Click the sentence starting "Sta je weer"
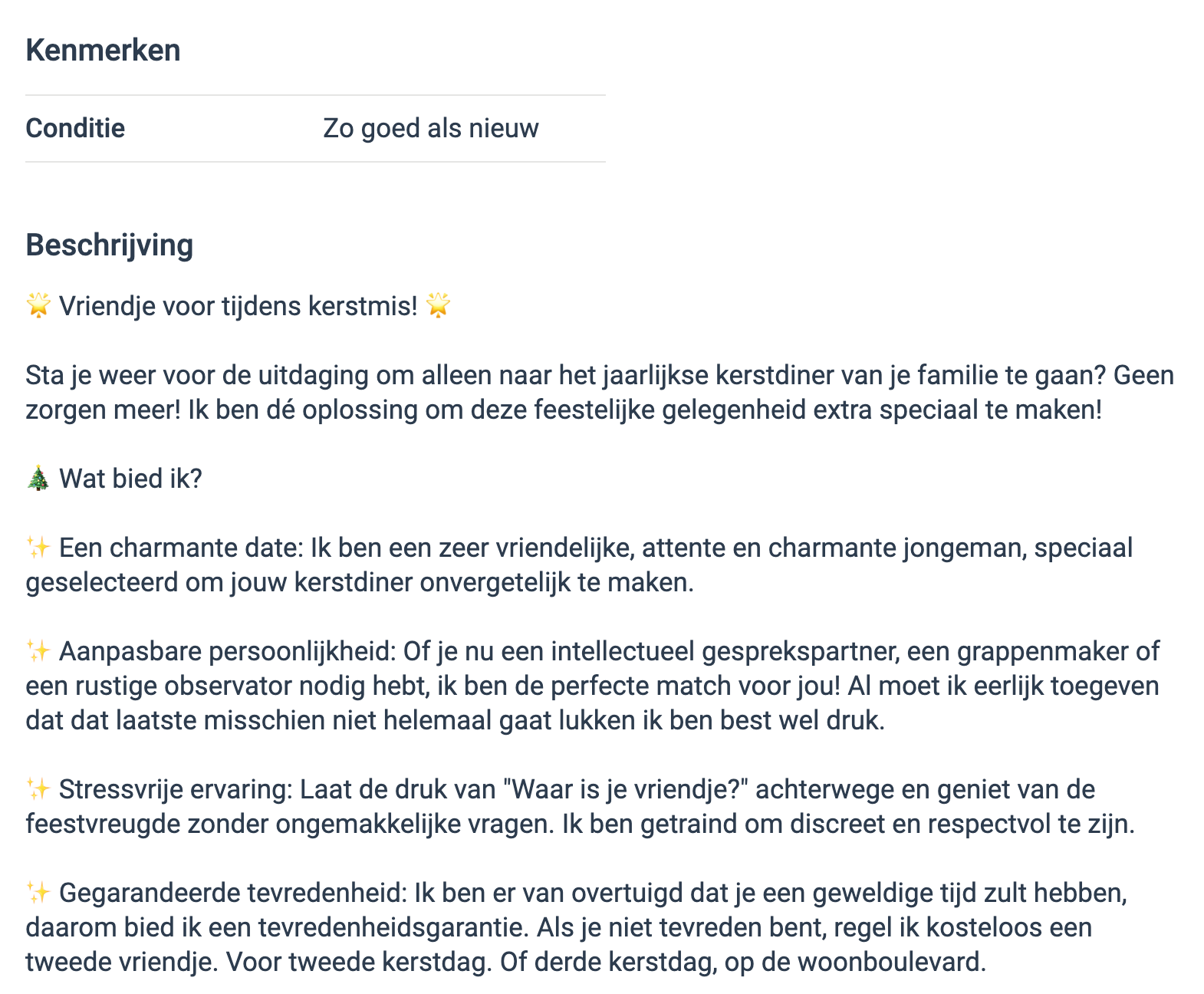1204x994 pixels. pyautogui.click(x=598, y=375)
